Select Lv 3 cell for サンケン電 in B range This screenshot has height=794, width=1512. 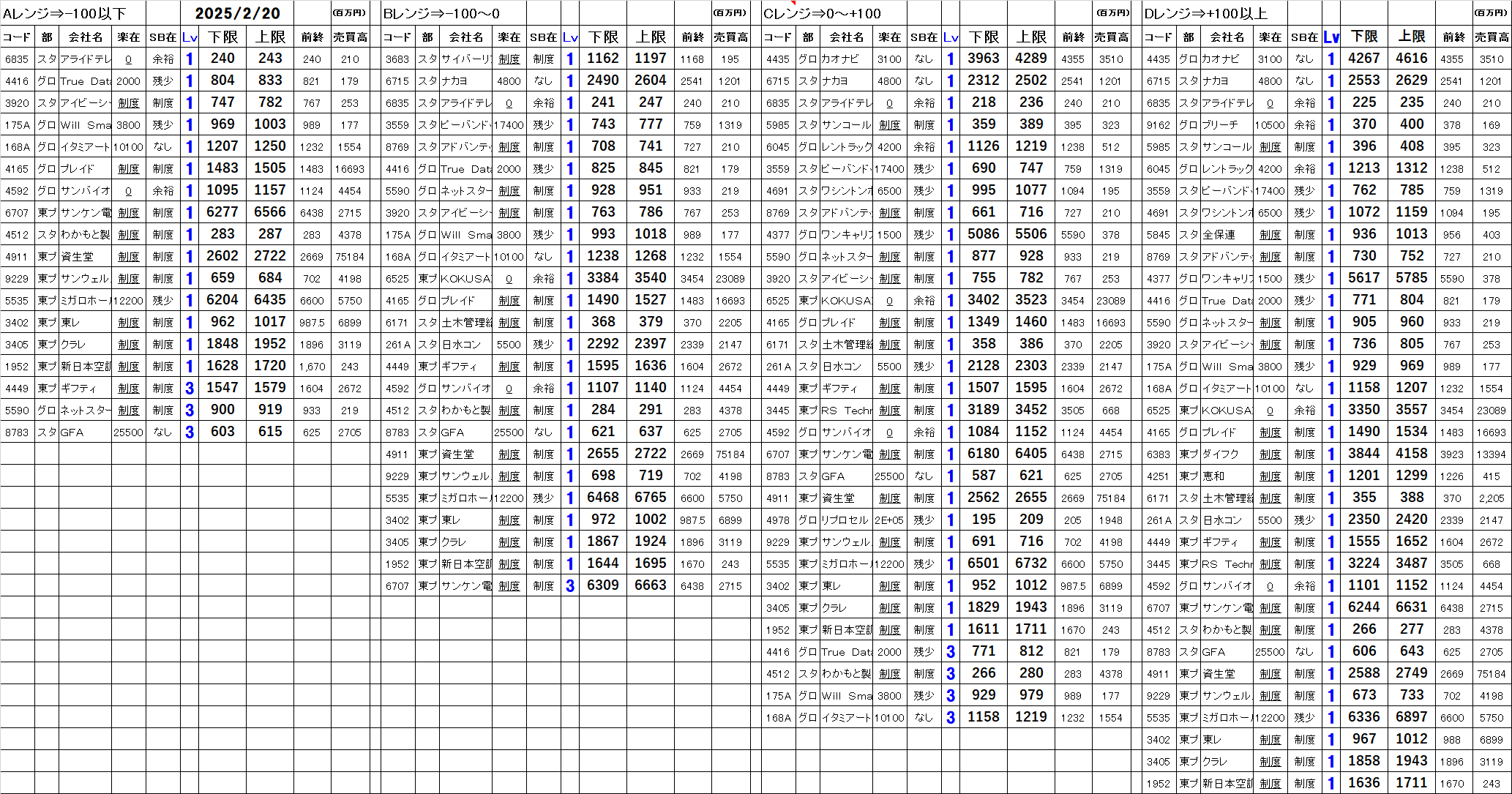pos(570,586)
